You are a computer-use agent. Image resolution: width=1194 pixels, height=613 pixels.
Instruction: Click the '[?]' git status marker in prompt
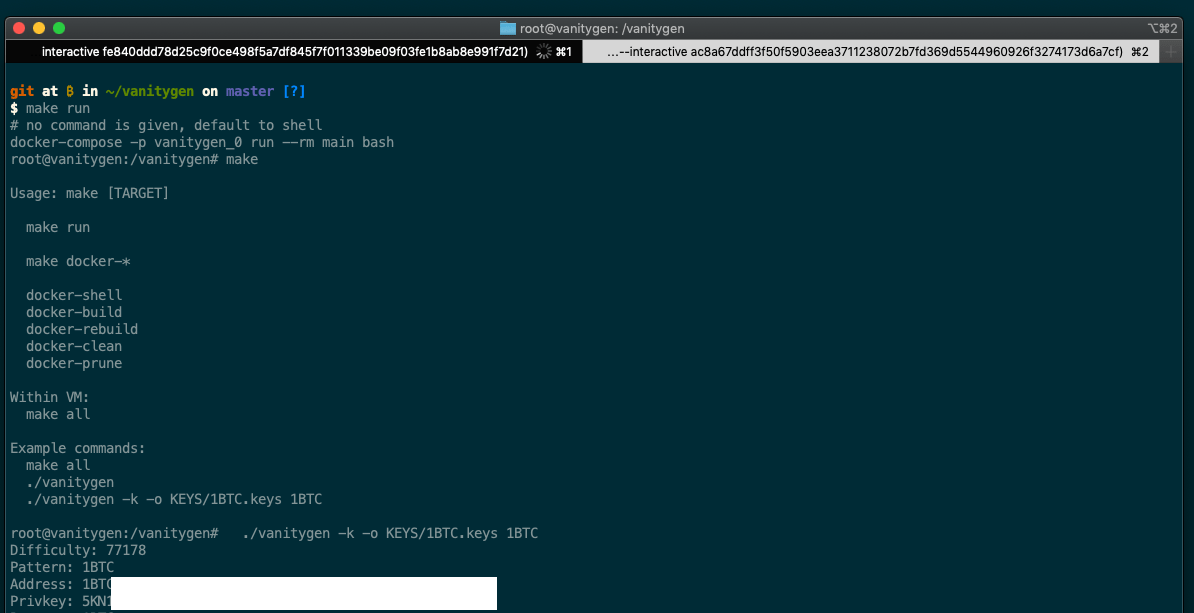294,91
